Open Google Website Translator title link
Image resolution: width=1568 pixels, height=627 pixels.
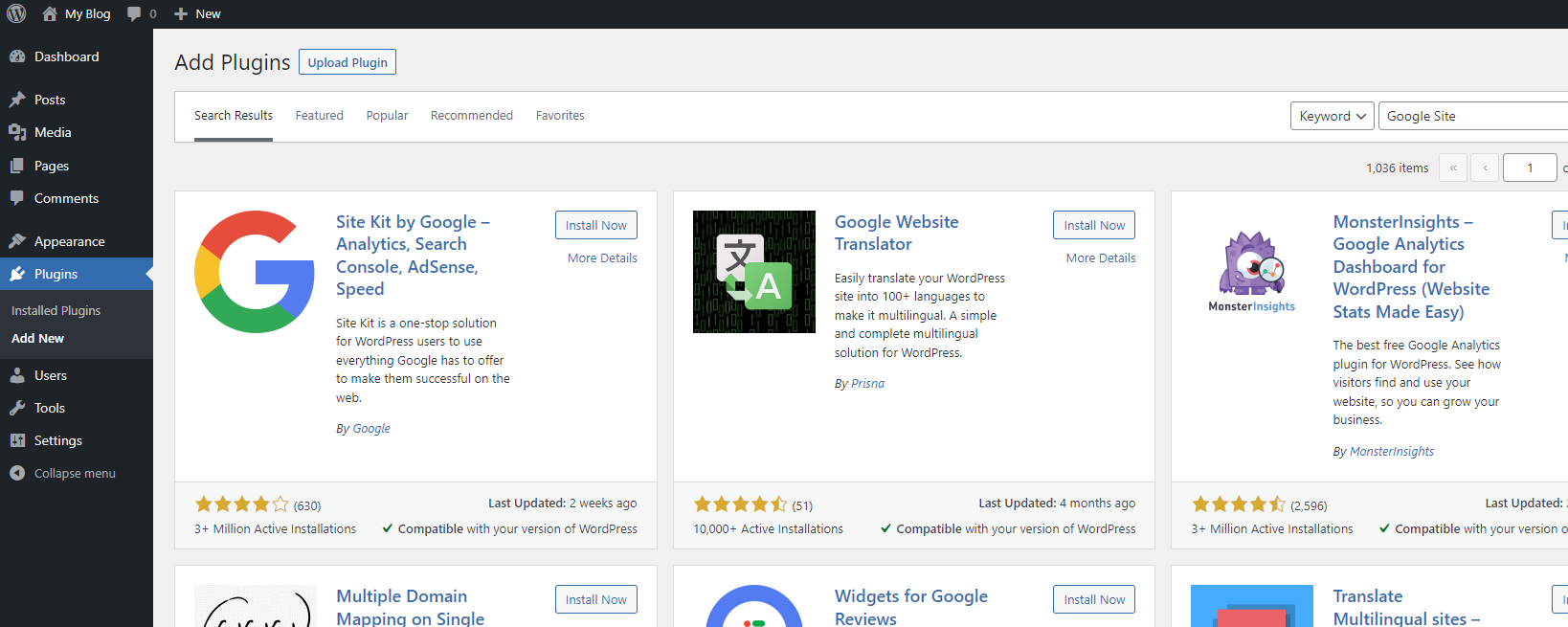pos(896,233)
